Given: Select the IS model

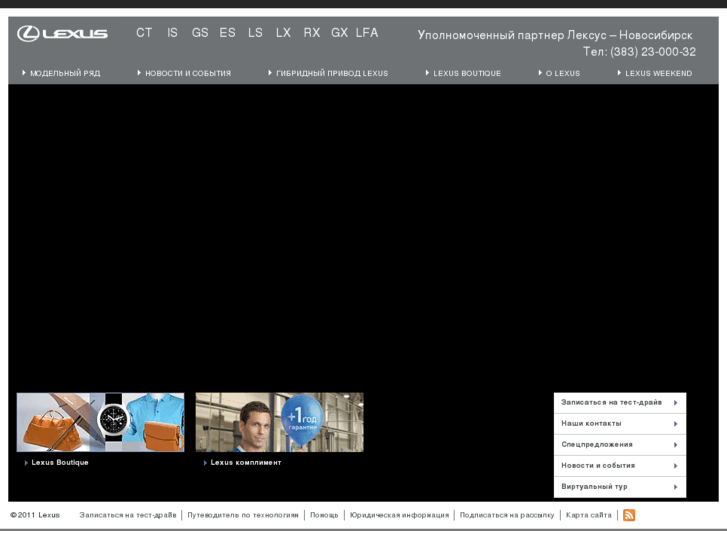Looking at the screenshot, I should point(172,33).
